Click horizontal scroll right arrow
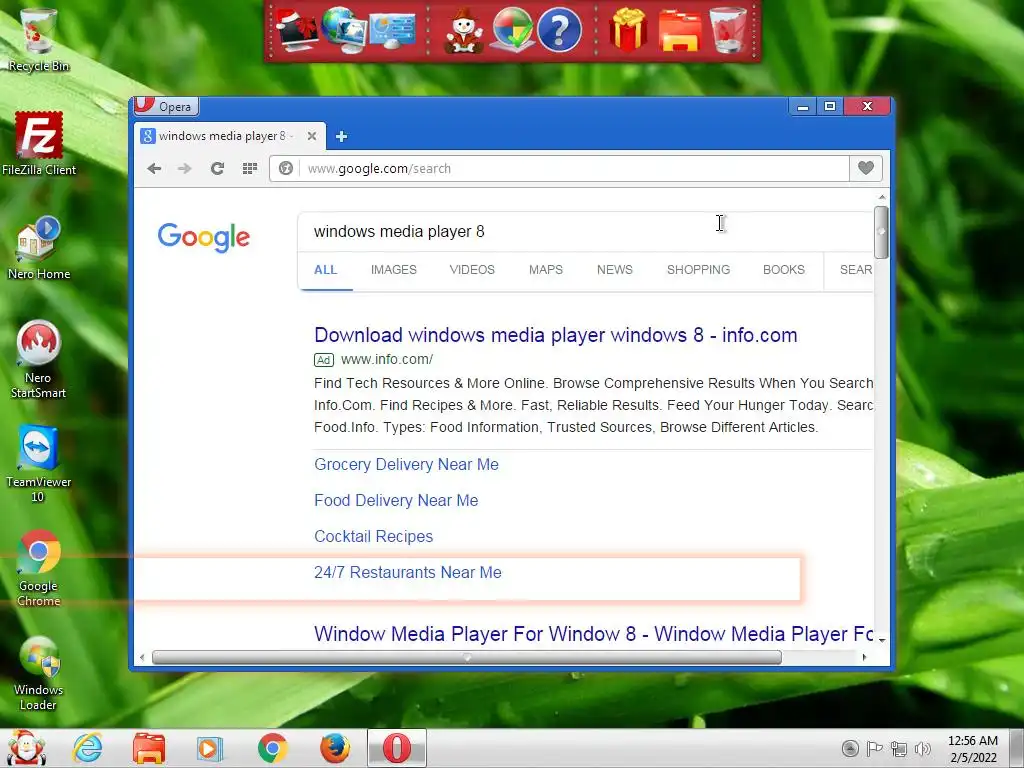Viewport: 1024px width, 768px height. click(x=865, y=657)
